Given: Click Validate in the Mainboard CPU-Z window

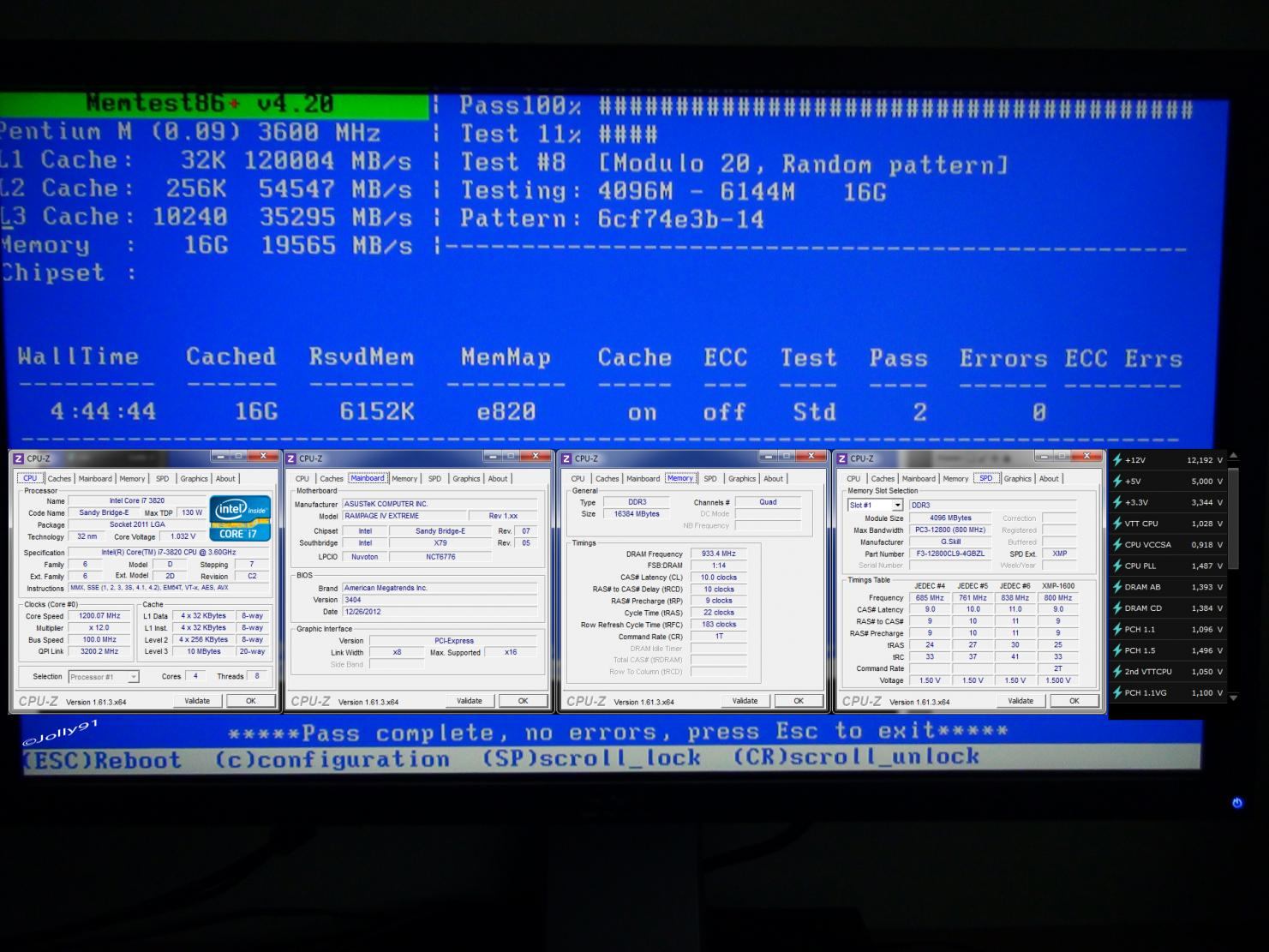Looking at the screenshot, I should (x=469, y=701).
